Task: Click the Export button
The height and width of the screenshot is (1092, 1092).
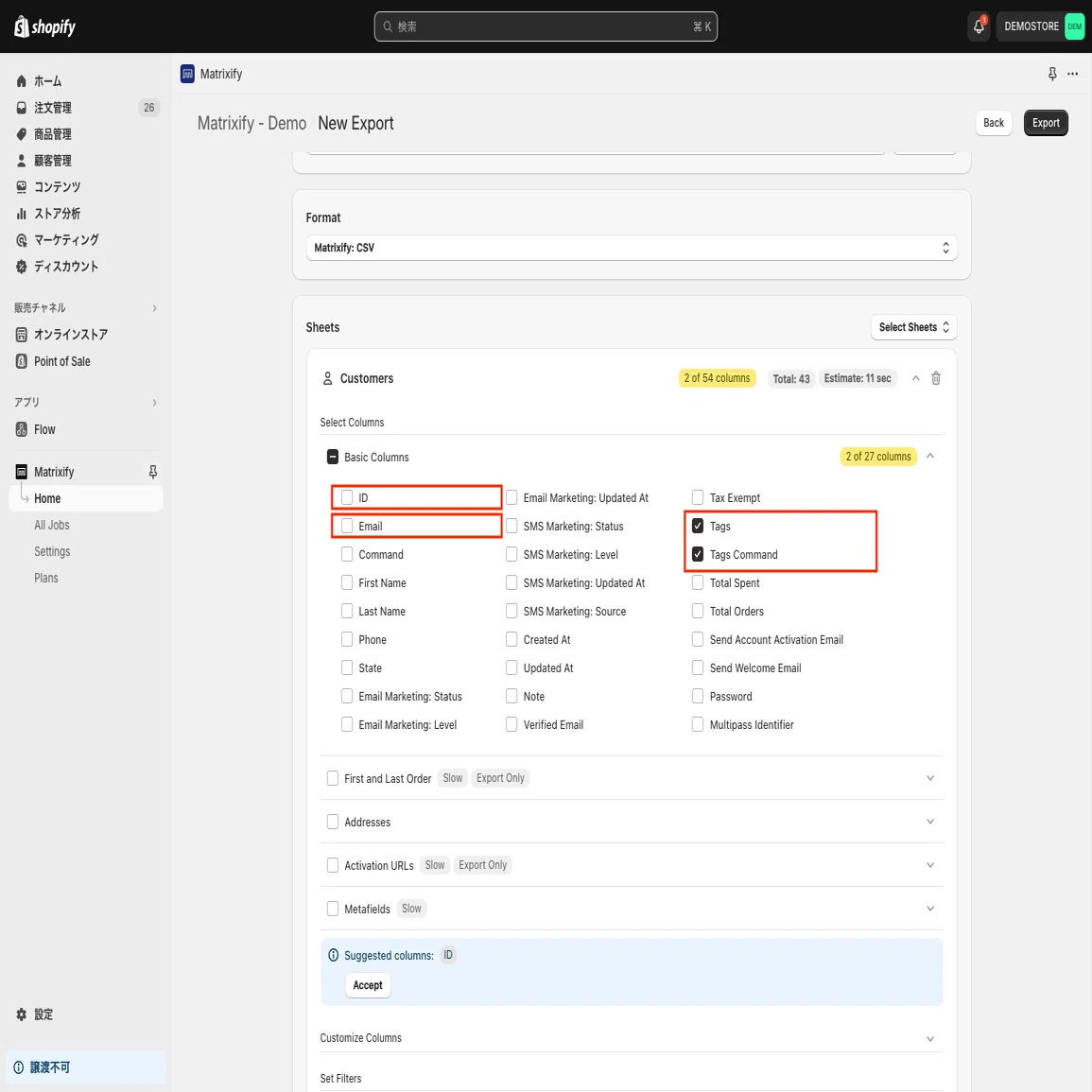Action: pyautogui.click(x=1046, y=123)
